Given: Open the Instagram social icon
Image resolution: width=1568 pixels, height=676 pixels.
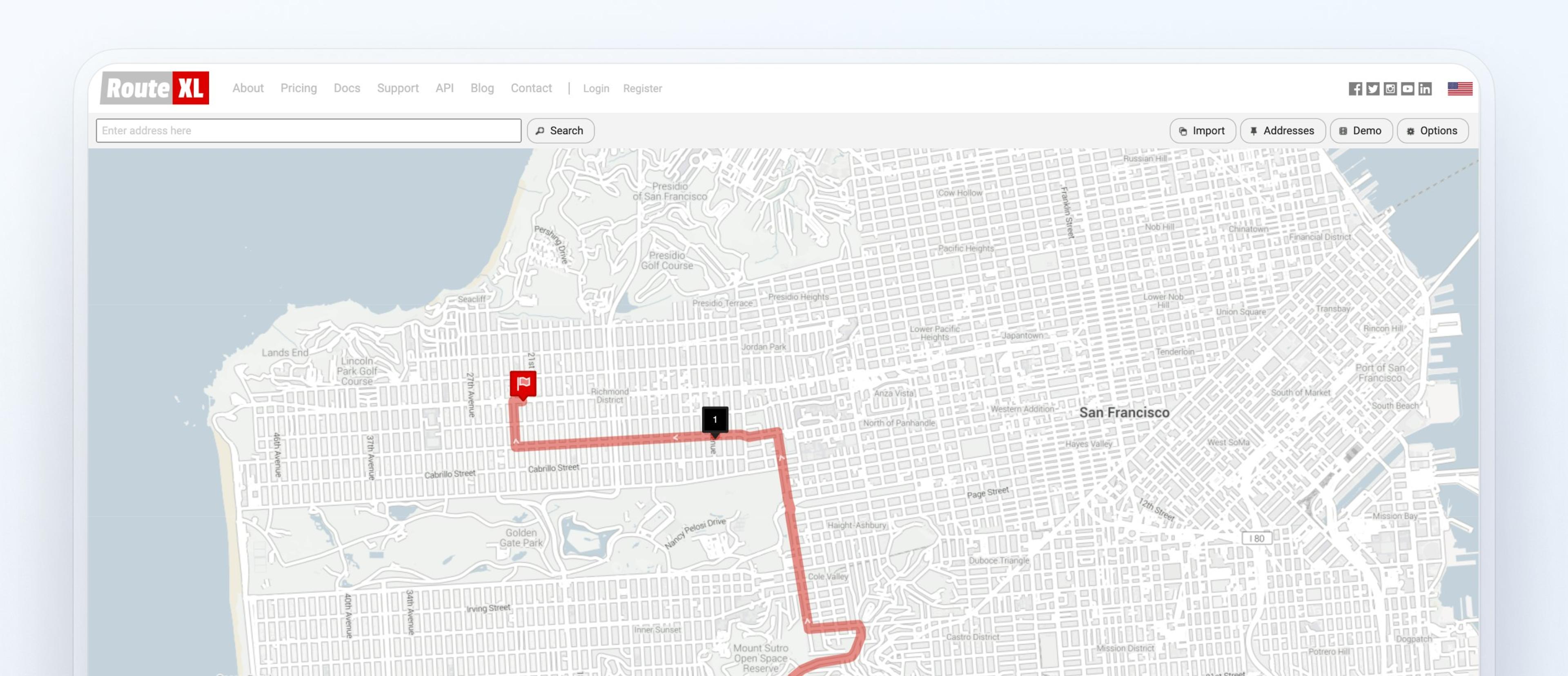Looking at the screenshot, I should (1390, 89).
